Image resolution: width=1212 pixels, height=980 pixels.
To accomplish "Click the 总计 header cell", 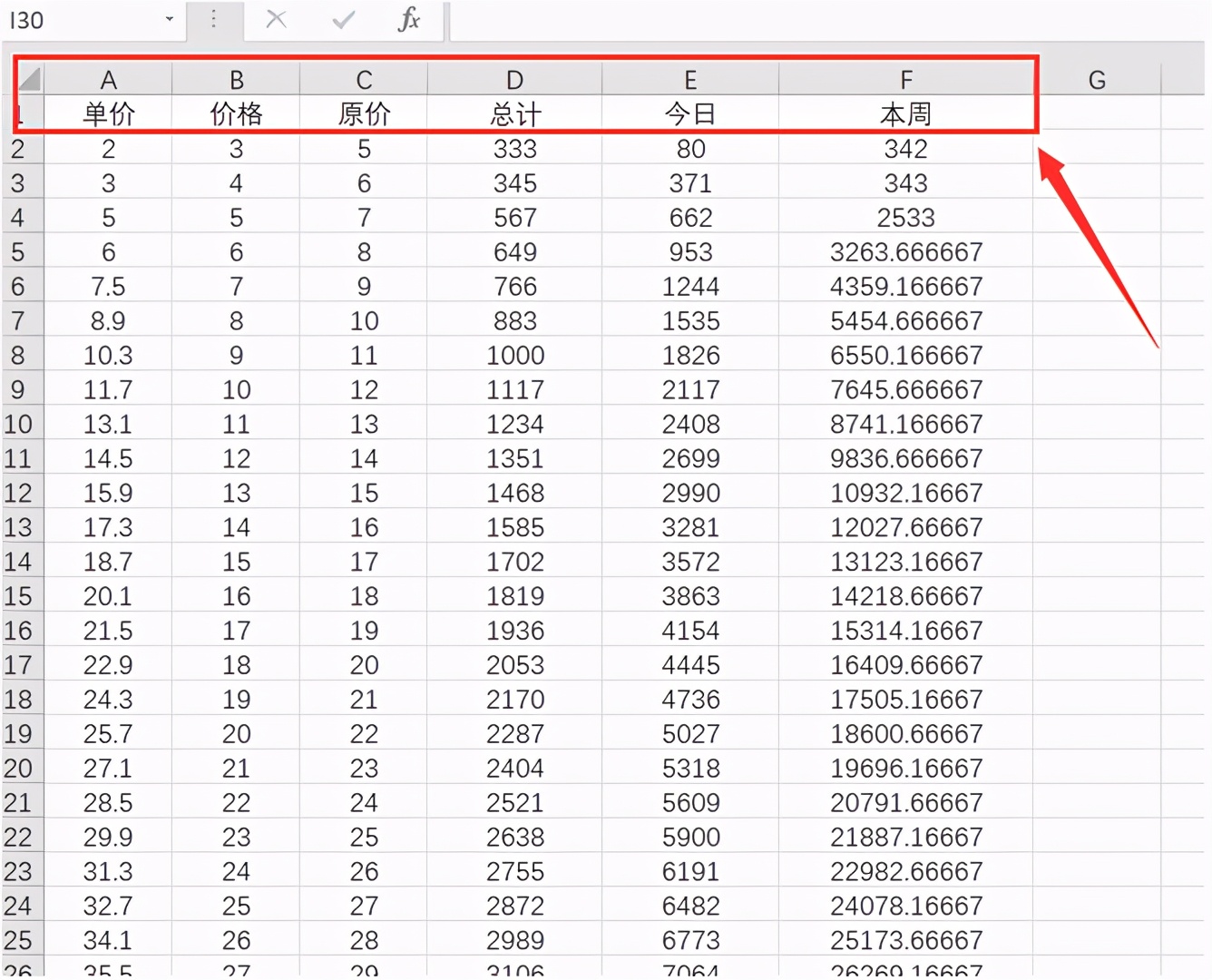I will point(514,114).
